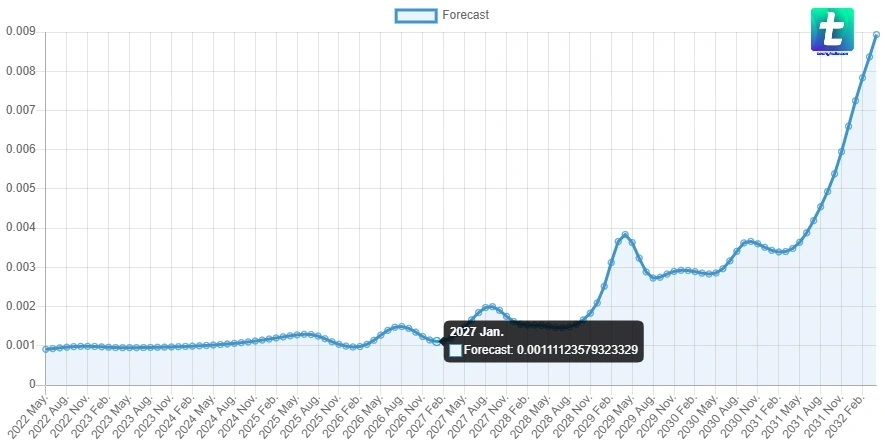Open the green T logo icon
The width and height of the screenshot is (885, 442).
coord(832,30)
